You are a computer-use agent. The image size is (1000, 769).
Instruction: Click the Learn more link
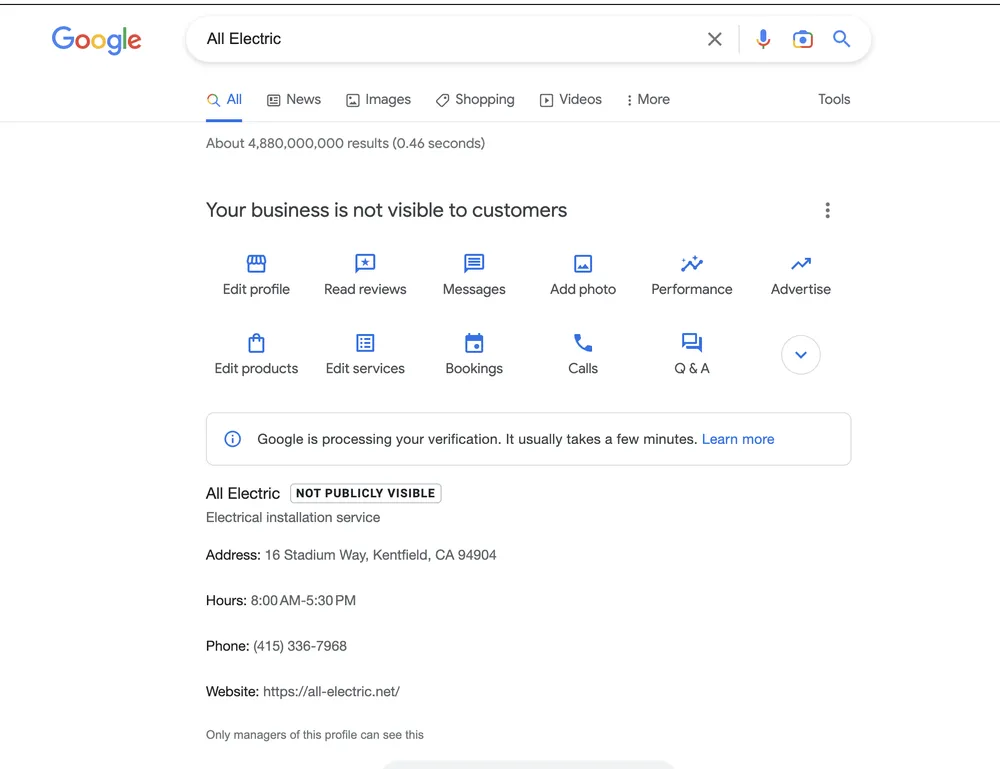click(x=738, y=439)
